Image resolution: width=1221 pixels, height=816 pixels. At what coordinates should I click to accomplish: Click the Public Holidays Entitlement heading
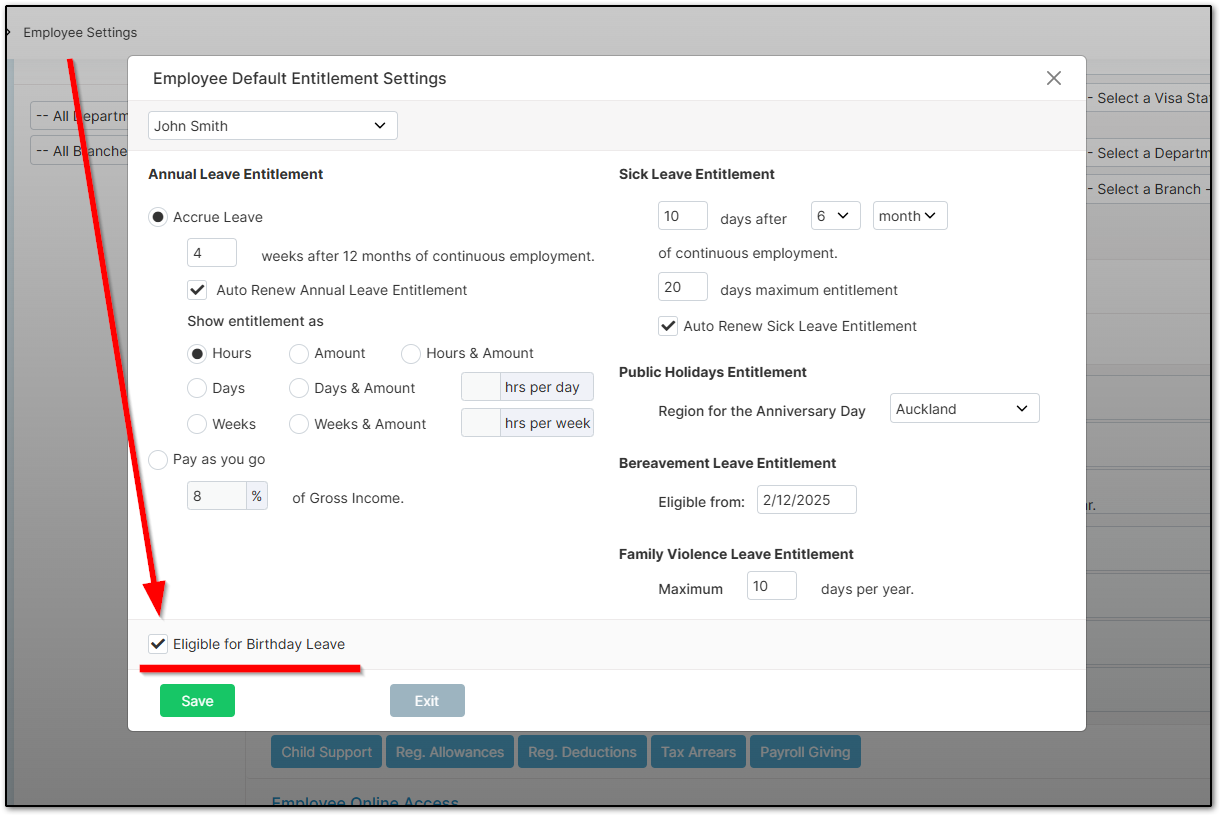713,372
